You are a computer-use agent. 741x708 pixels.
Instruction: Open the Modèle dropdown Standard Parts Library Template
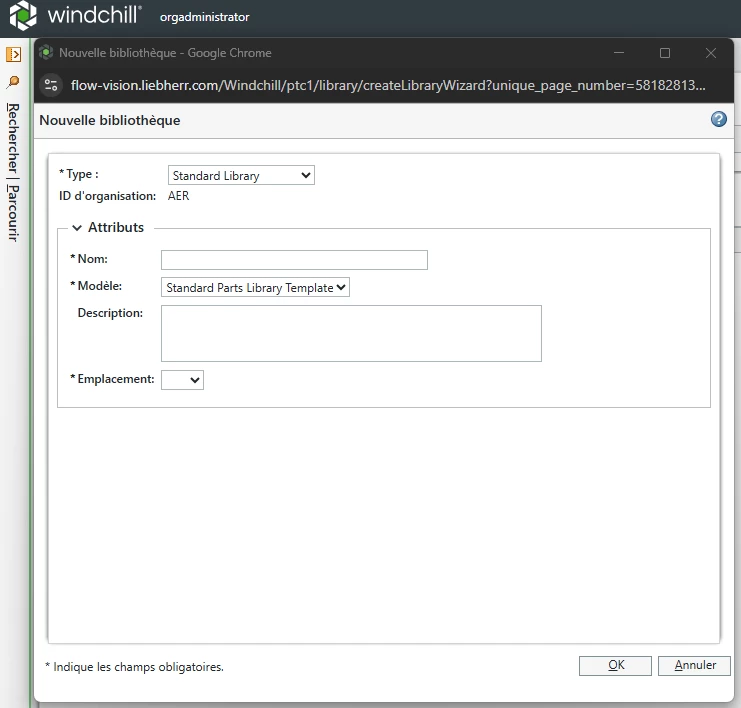pyautogui.click(x=255, y=287)
